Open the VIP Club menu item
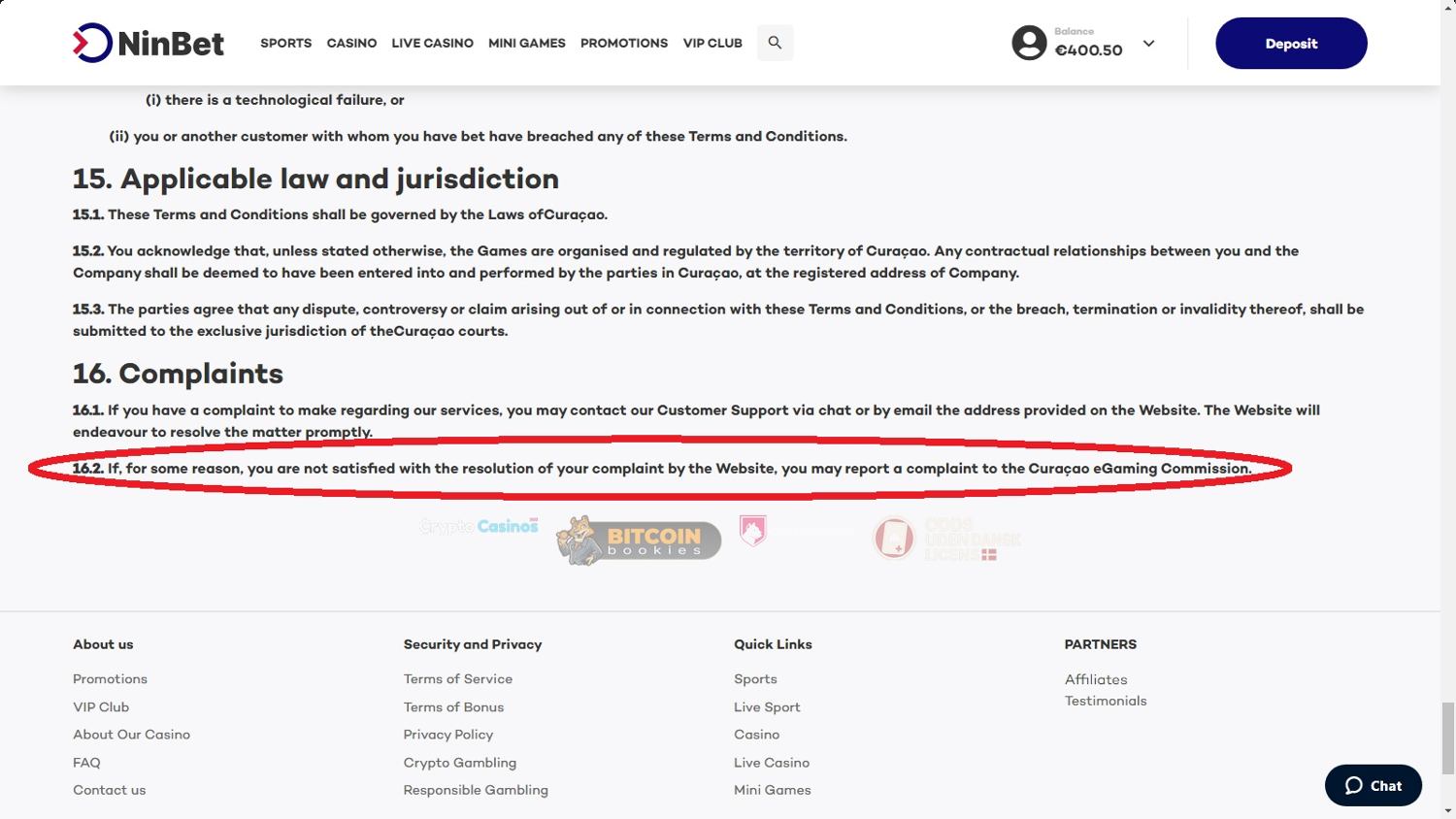The image size is (1456, 819). (x=711, y=44)
